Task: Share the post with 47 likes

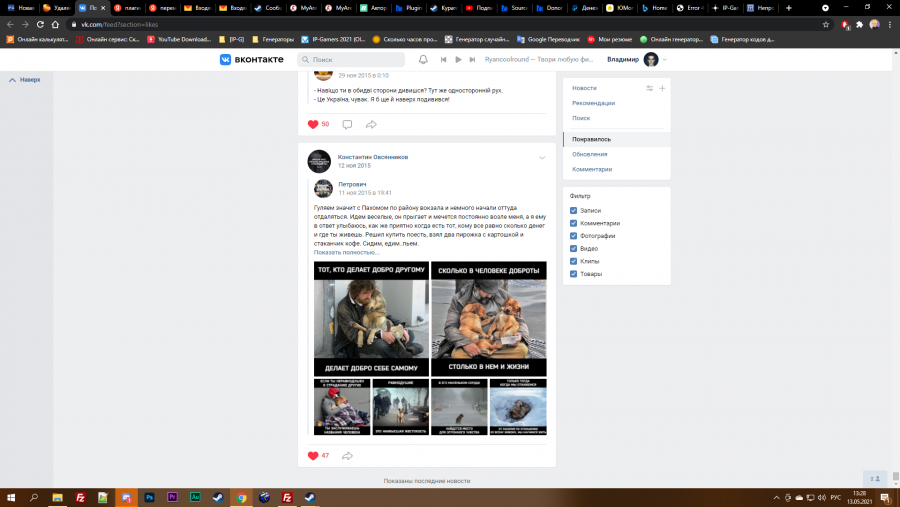Action: [347, 455]
